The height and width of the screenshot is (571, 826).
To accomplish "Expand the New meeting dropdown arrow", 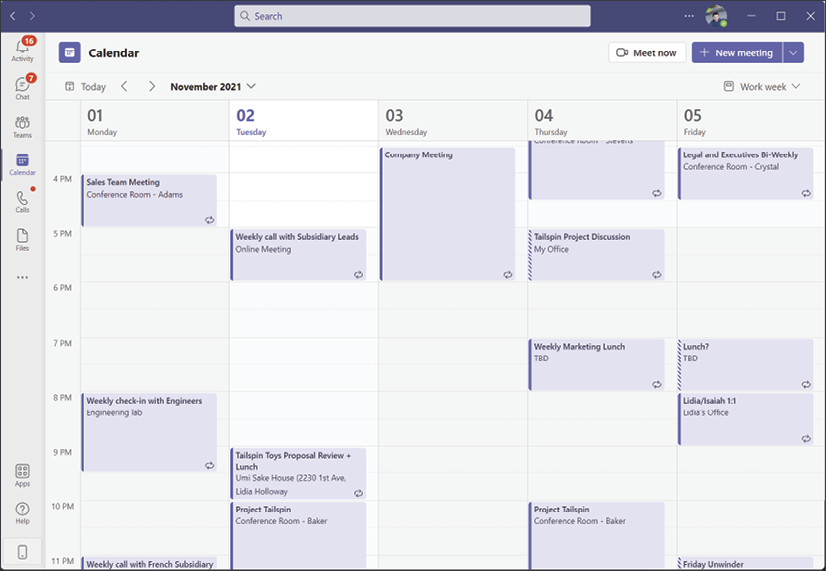I will pos(794,53).
